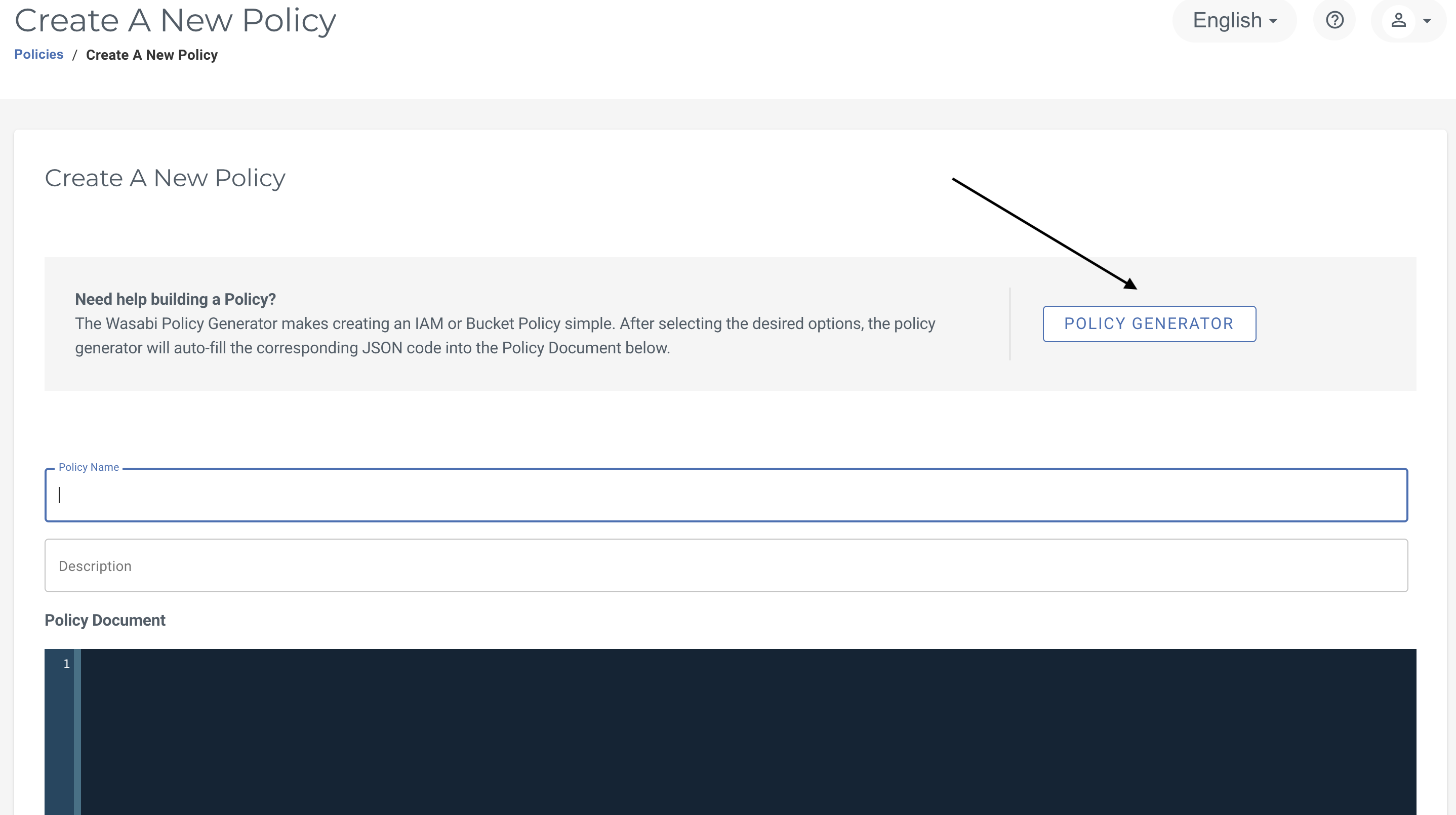Click inside the Policy Document code editor
The height and width of the screenshot is (815, 1456).
click(x=748, y=732)
